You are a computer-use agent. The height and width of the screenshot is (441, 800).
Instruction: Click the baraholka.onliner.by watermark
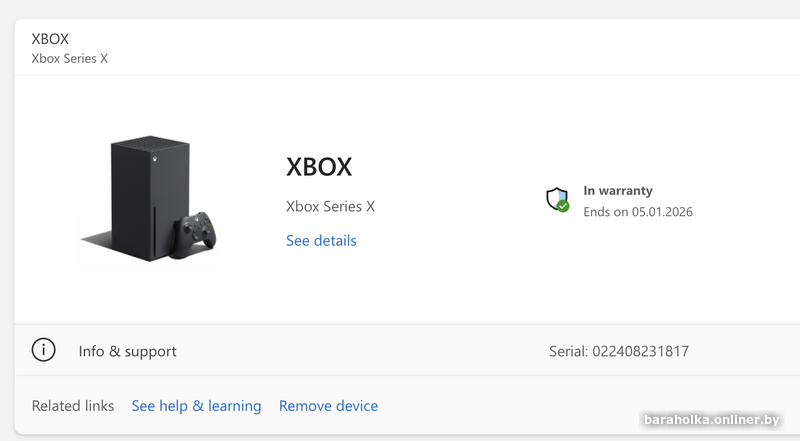click(x=711, y=420)
